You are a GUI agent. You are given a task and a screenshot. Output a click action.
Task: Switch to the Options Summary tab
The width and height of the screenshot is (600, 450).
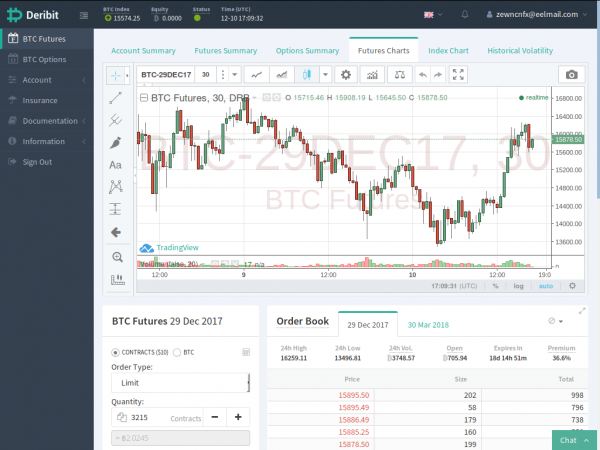pos(306,50)
